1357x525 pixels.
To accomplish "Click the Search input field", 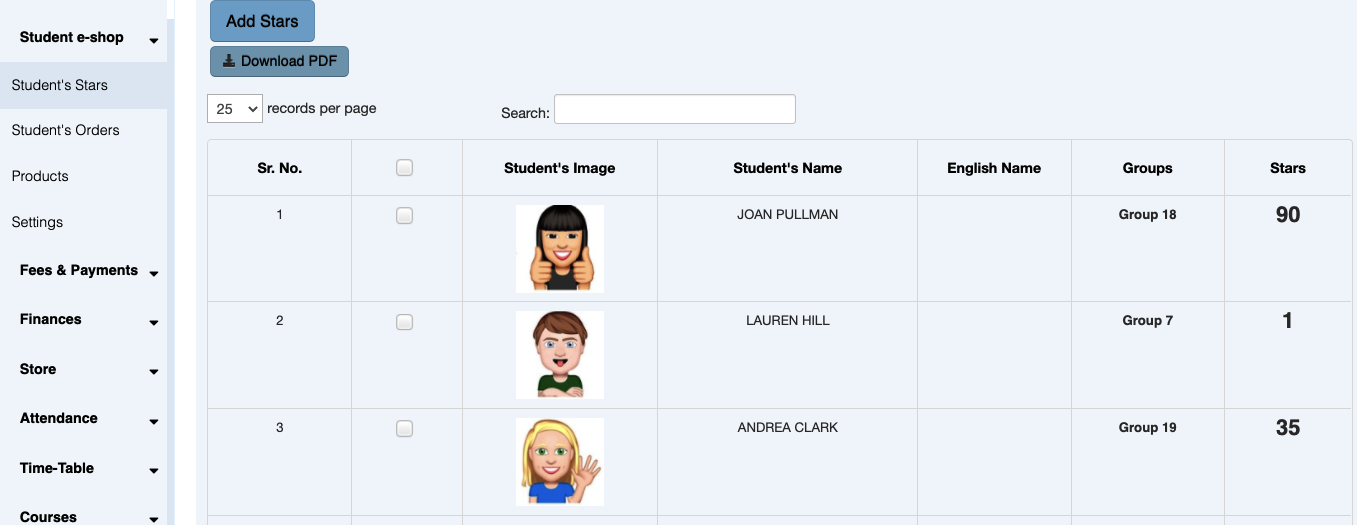I will [x=675, y=109].
